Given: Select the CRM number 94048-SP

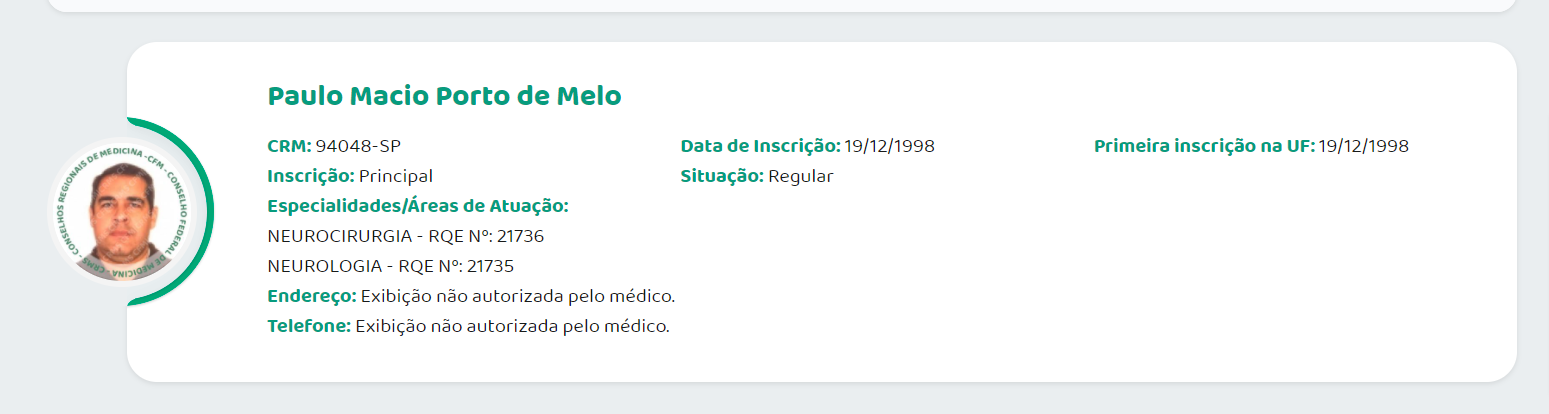Looking at the screenshot, I should (358, 146).
